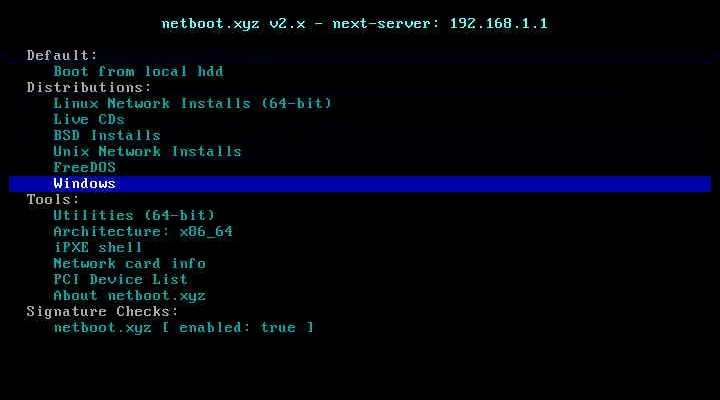Click the Distributions: section header
Image resolution: width=720 pixels, height=400 pixels.
(89, 88)
